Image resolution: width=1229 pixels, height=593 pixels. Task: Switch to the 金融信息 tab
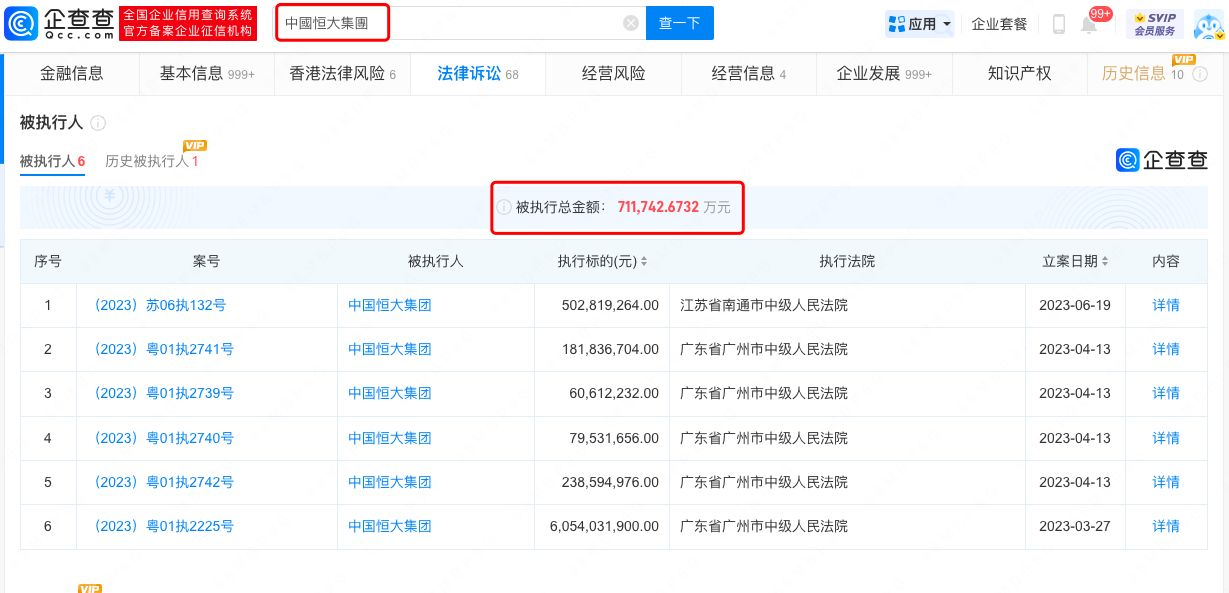tap(72, 73)
